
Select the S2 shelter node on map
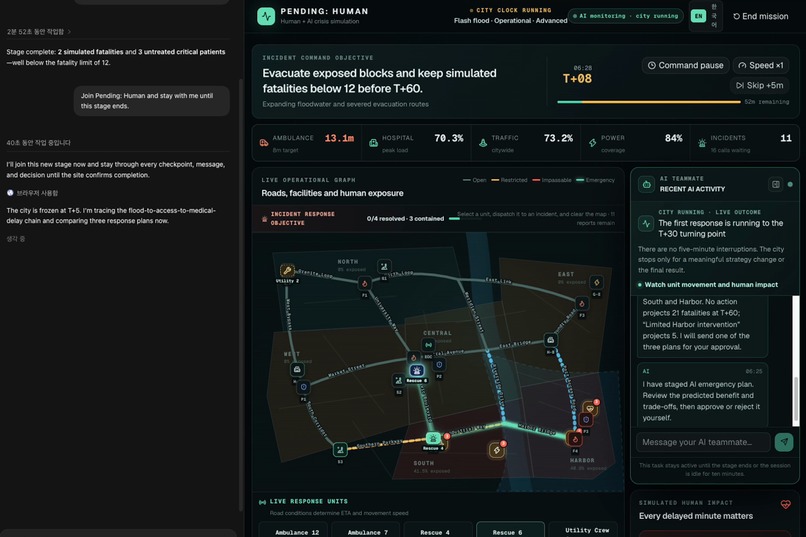pos(398,380)
